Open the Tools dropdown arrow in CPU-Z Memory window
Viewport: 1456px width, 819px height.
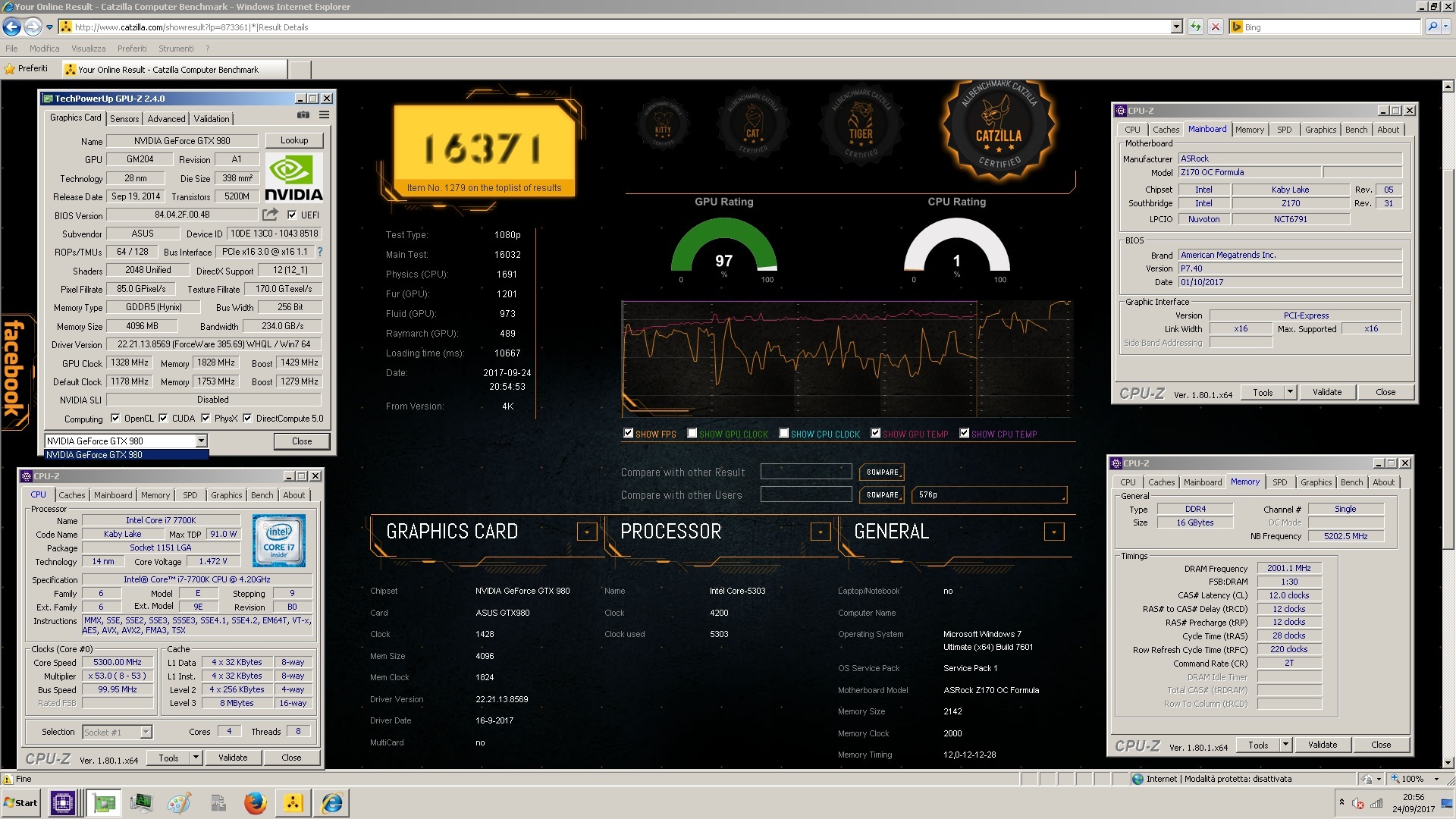pyautogui.click(x=1285, y=745)
